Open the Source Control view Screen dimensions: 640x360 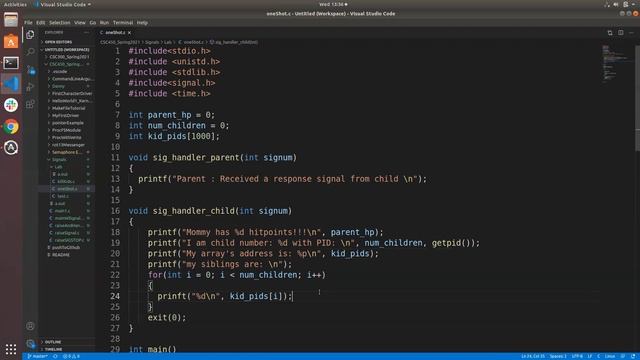(30, 69)
